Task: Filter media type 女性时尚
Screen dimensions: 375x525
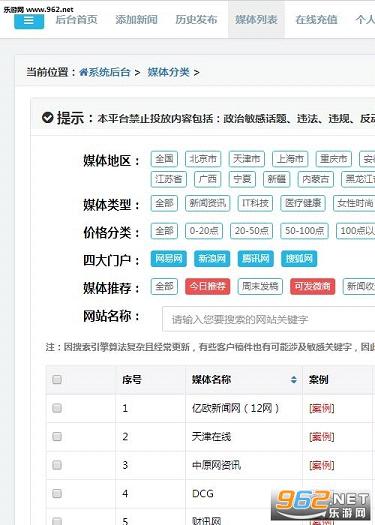Action: tap(355, 203)
